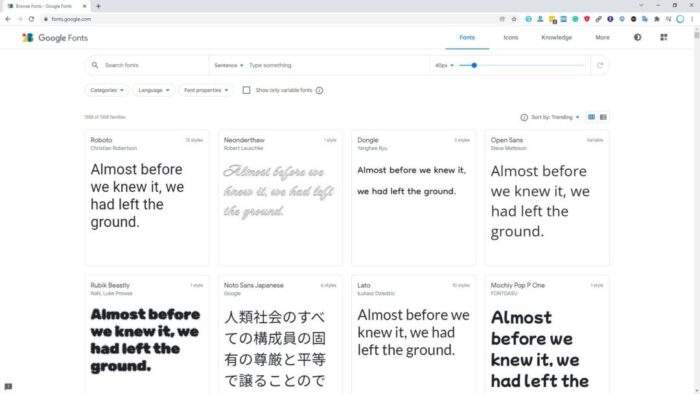Expand the Font properties dropdown
Screen dimensions: 700x394
pos(206,90)
